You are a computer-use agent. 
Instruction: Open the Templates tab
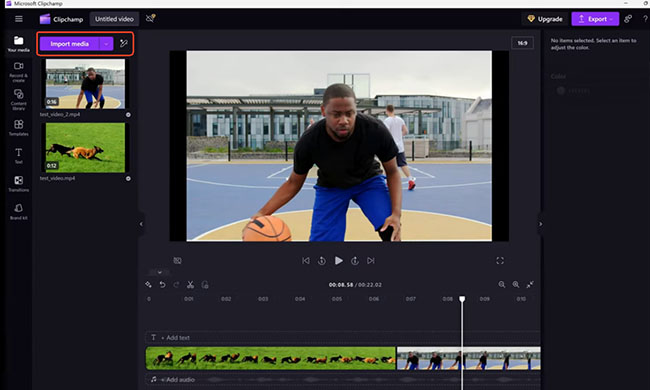tap(19, 128)
